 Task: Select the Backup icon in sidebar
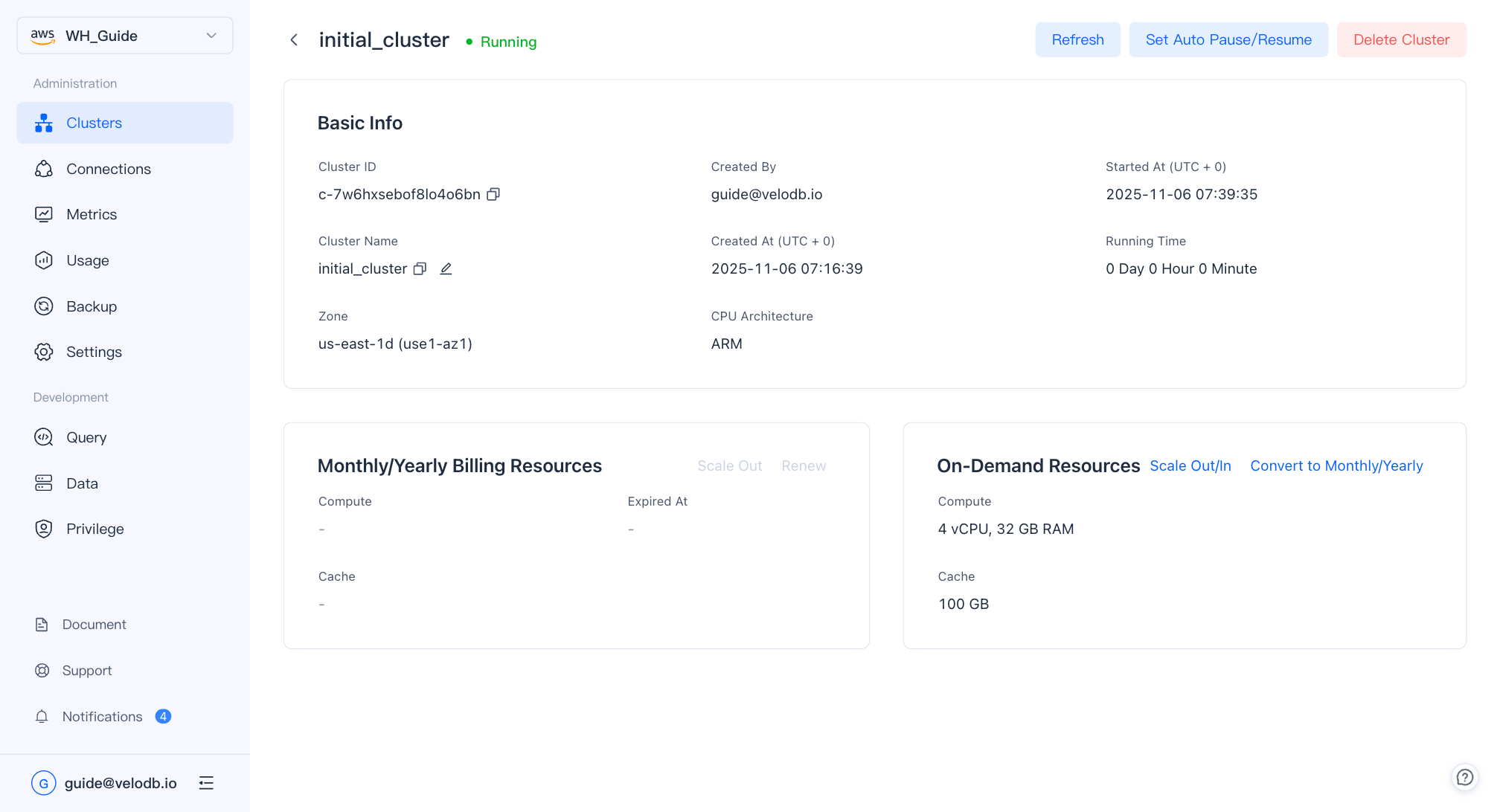coord(44,306)
